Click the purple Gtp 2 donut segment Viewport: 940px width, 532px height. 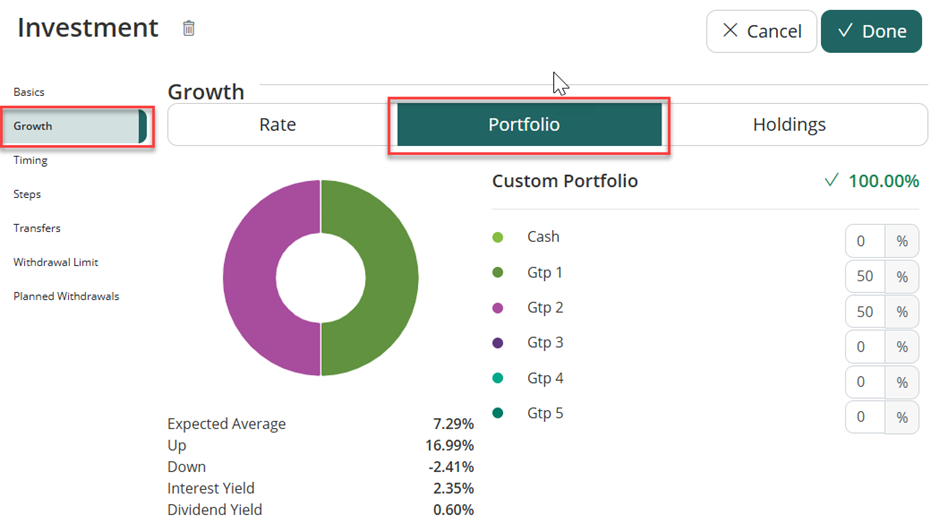250,277
